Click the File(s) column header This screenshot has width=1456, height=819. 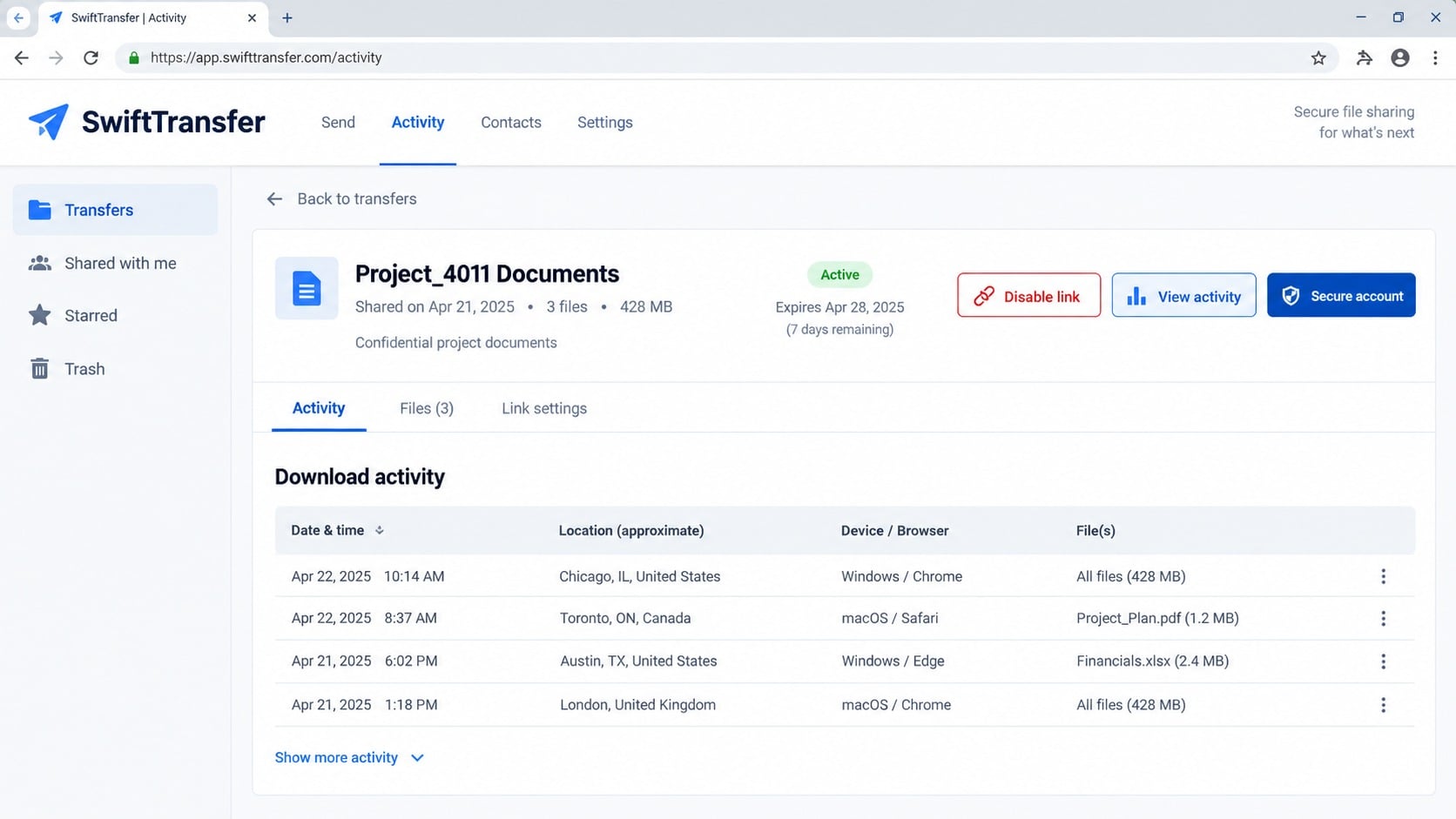point(1095,530)
